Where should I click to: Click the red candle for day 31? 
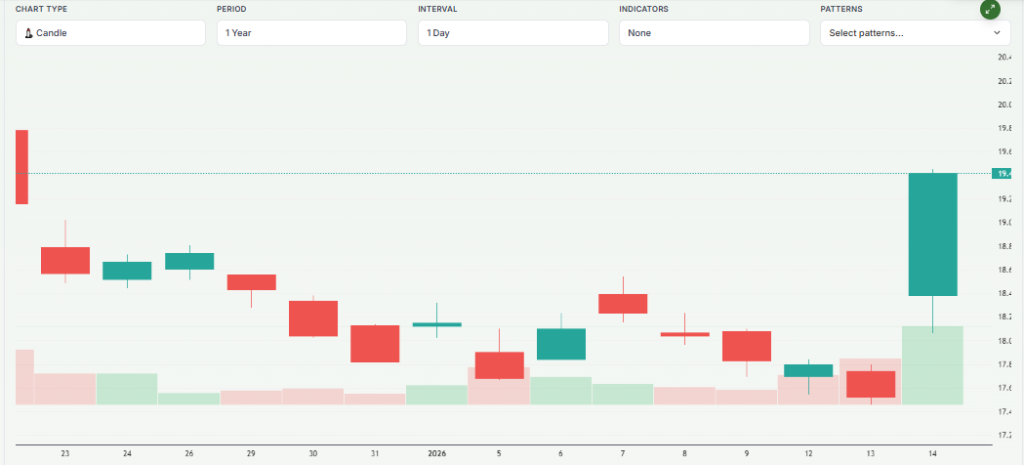(x=375, y=344)
